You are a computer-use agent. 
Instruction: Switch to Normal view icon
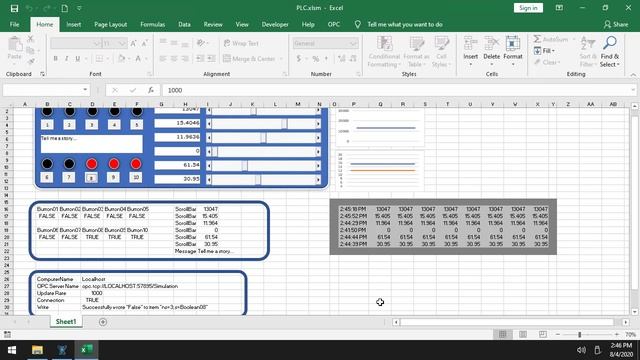(503, 334)
